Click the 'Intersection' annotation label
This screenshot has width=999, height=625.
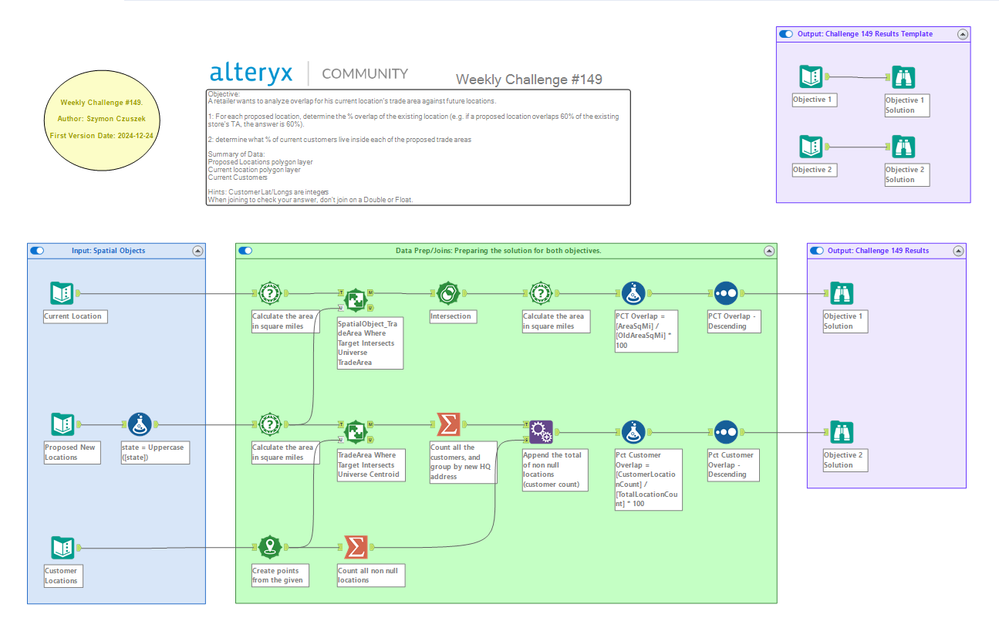pos(453,317)
